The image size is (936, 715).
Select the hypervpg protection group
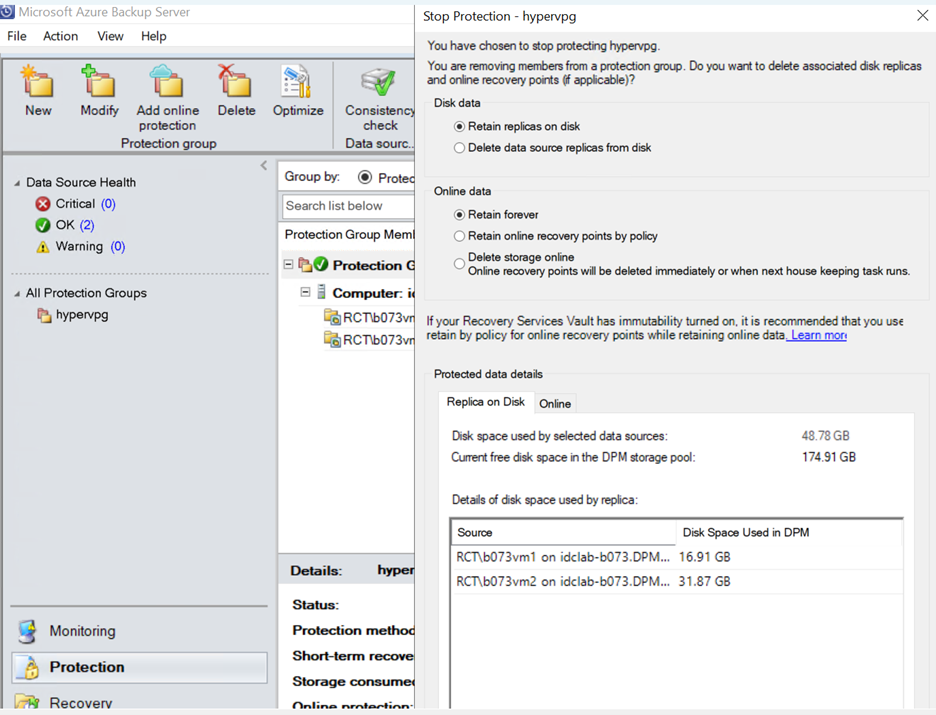click(82, 315)
